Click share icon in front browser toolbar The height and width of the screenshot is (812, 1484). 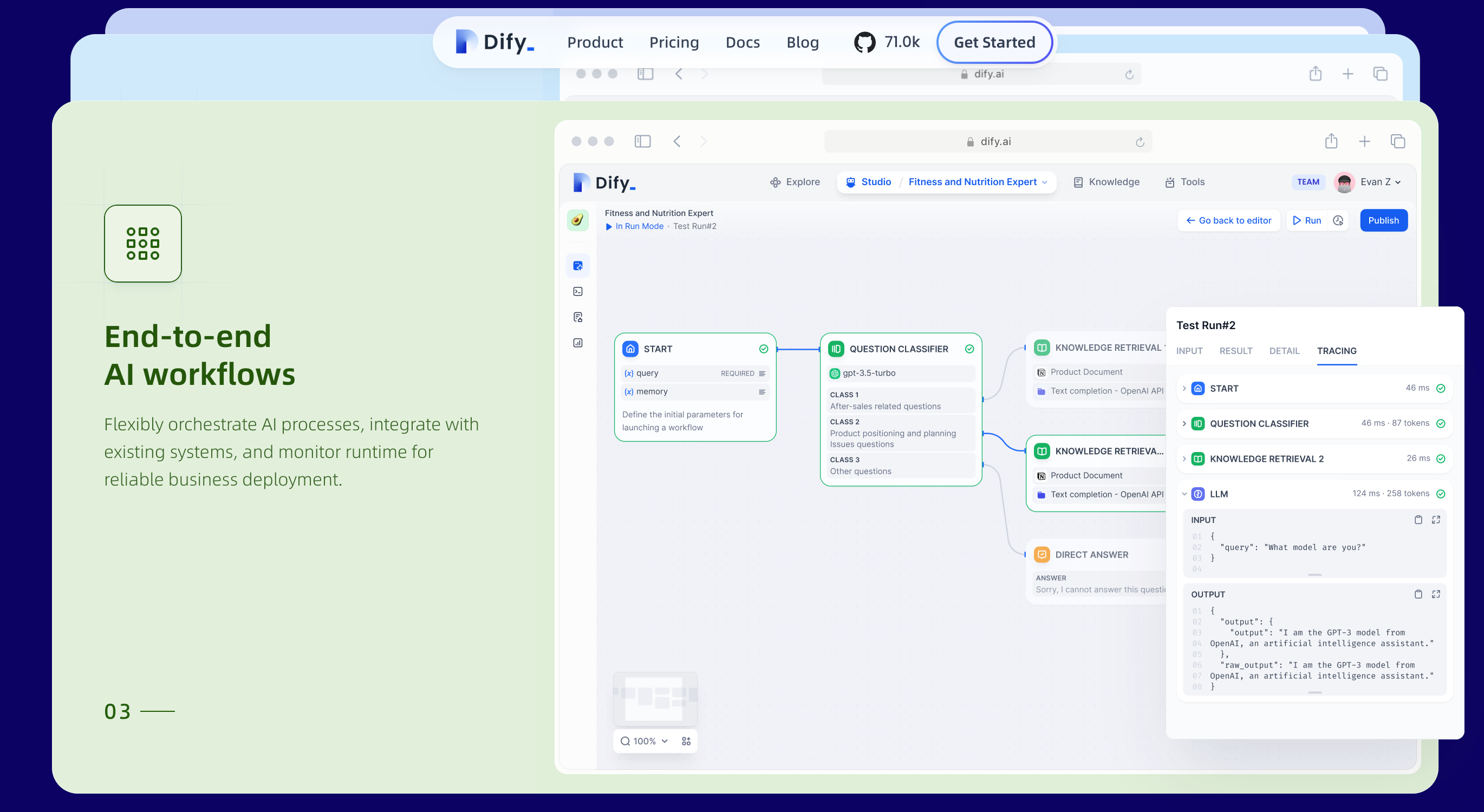point(1331,141)
